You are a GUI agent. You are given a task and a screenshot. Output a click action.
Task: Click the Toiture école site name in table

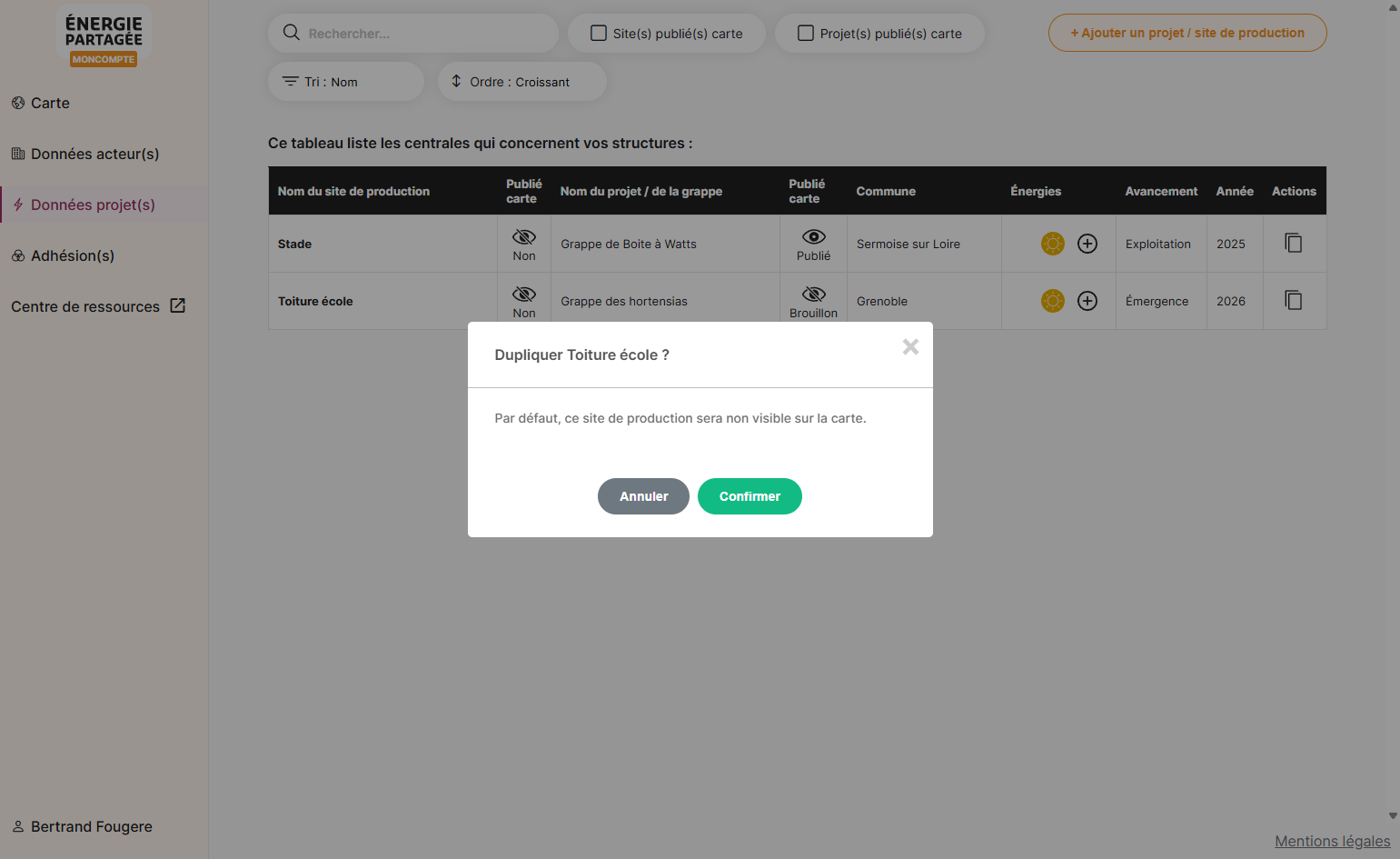point(315,301)
